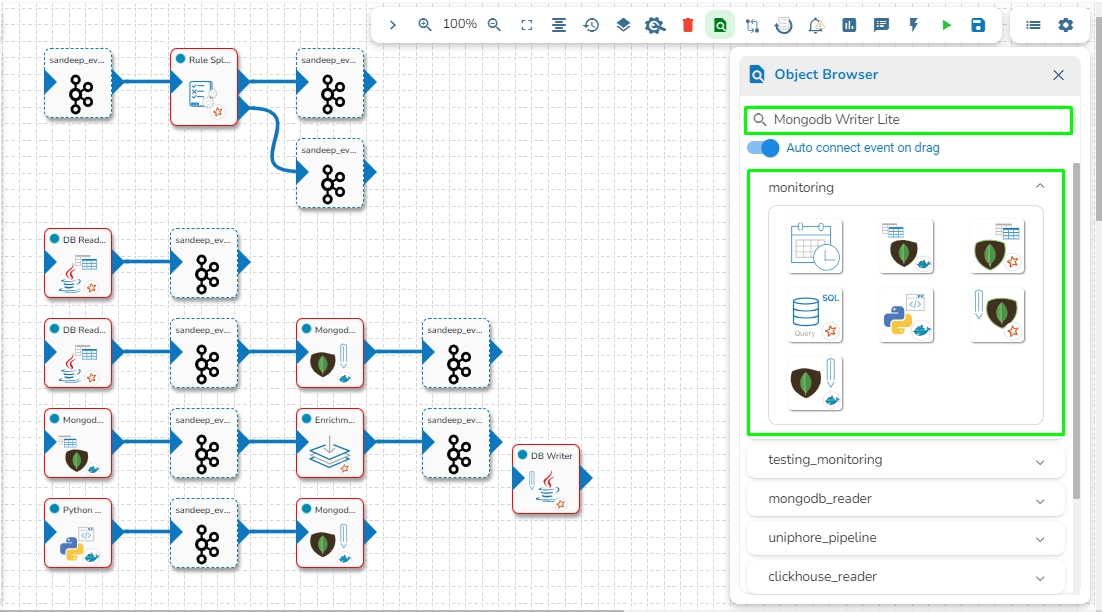Expand the uniphore_pipeline section

pyautogui.click(x=1040, y=538)
